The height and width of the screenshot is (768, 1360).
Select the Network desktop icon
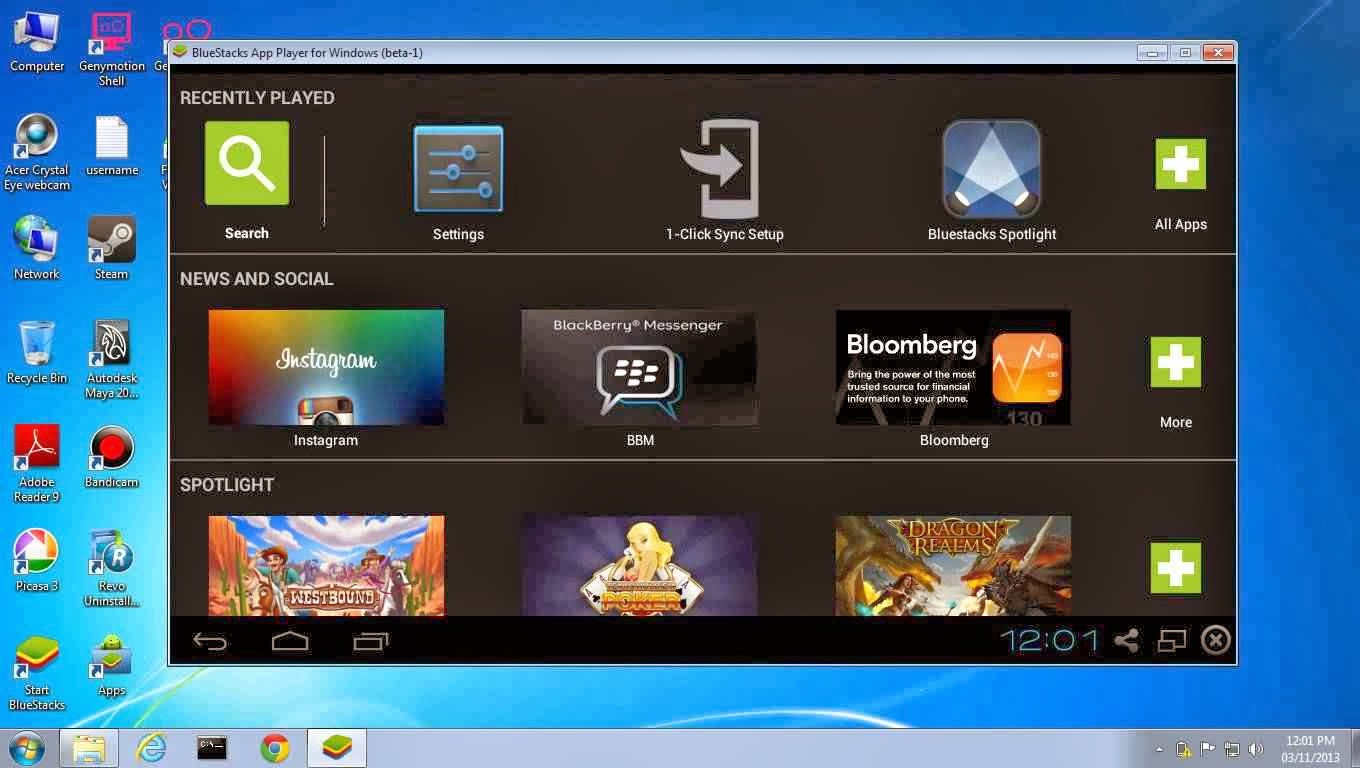[x=37, y=248]
